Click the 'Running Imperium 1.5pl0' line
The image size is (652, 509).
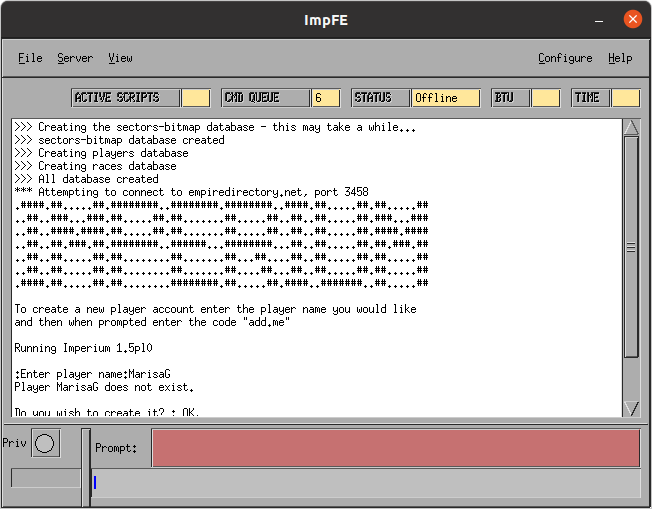click(84, 348)
